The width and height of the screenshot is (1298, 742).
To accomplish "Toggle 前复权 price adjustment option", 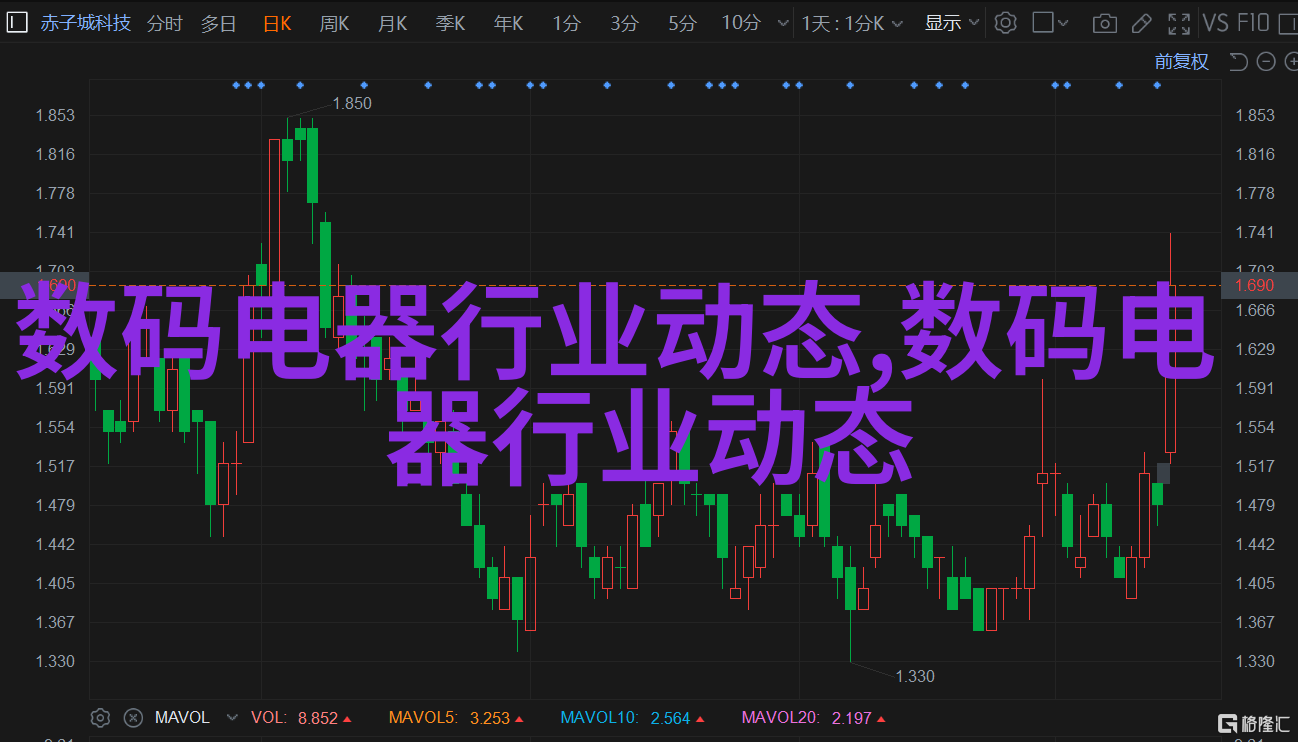I will click(1182, 62).
